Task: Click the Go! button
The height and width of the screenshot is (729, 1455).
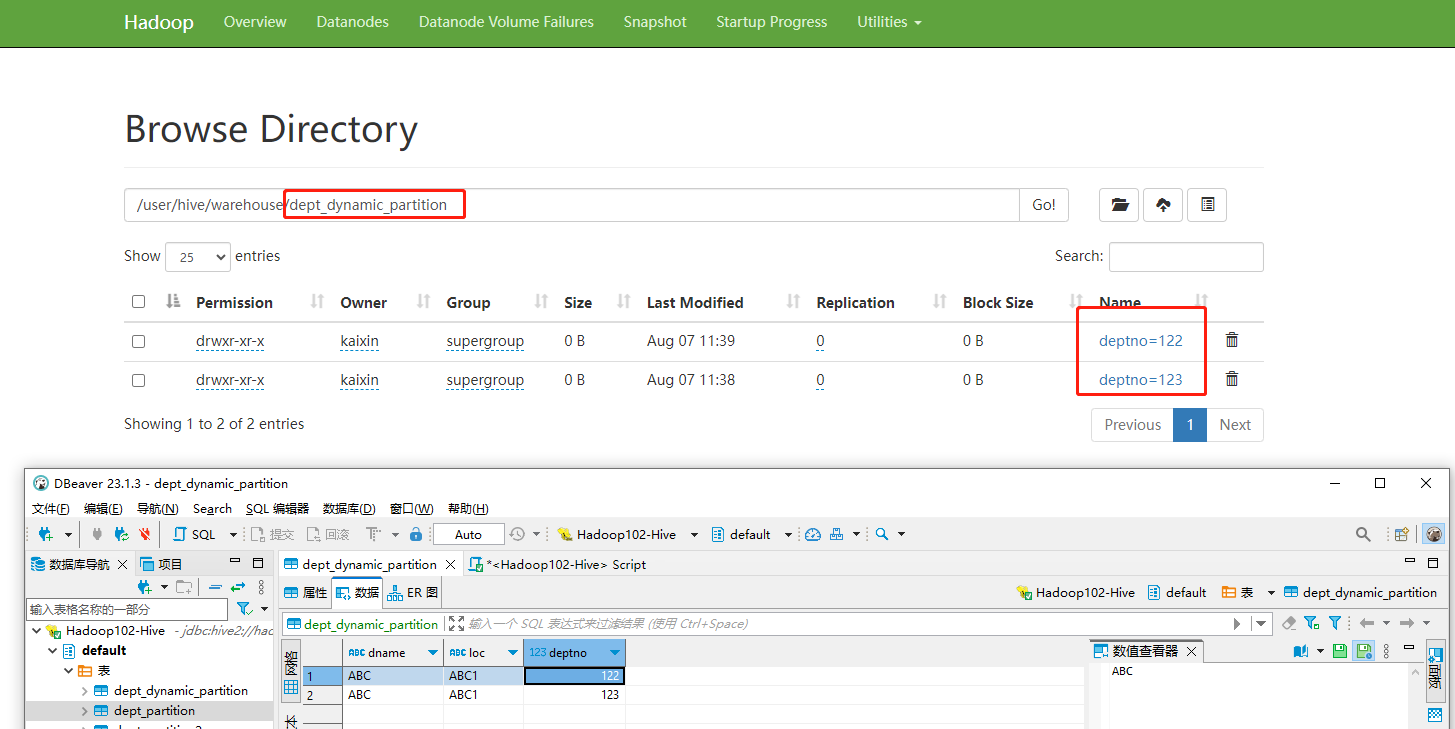Action: pos(1044,205)
